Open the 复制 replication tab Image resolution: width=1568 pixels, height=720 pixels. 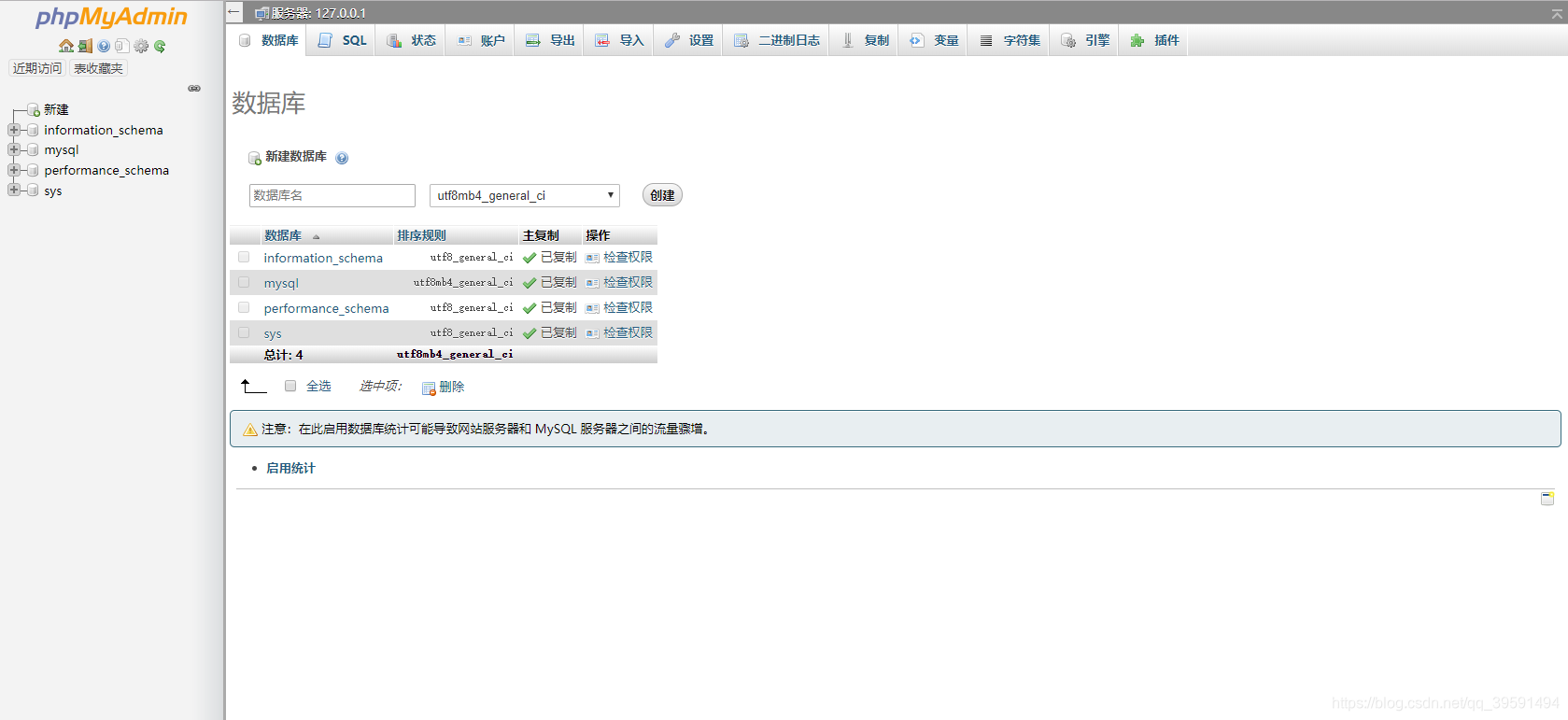pyautogui.click(x=865, y=40)
